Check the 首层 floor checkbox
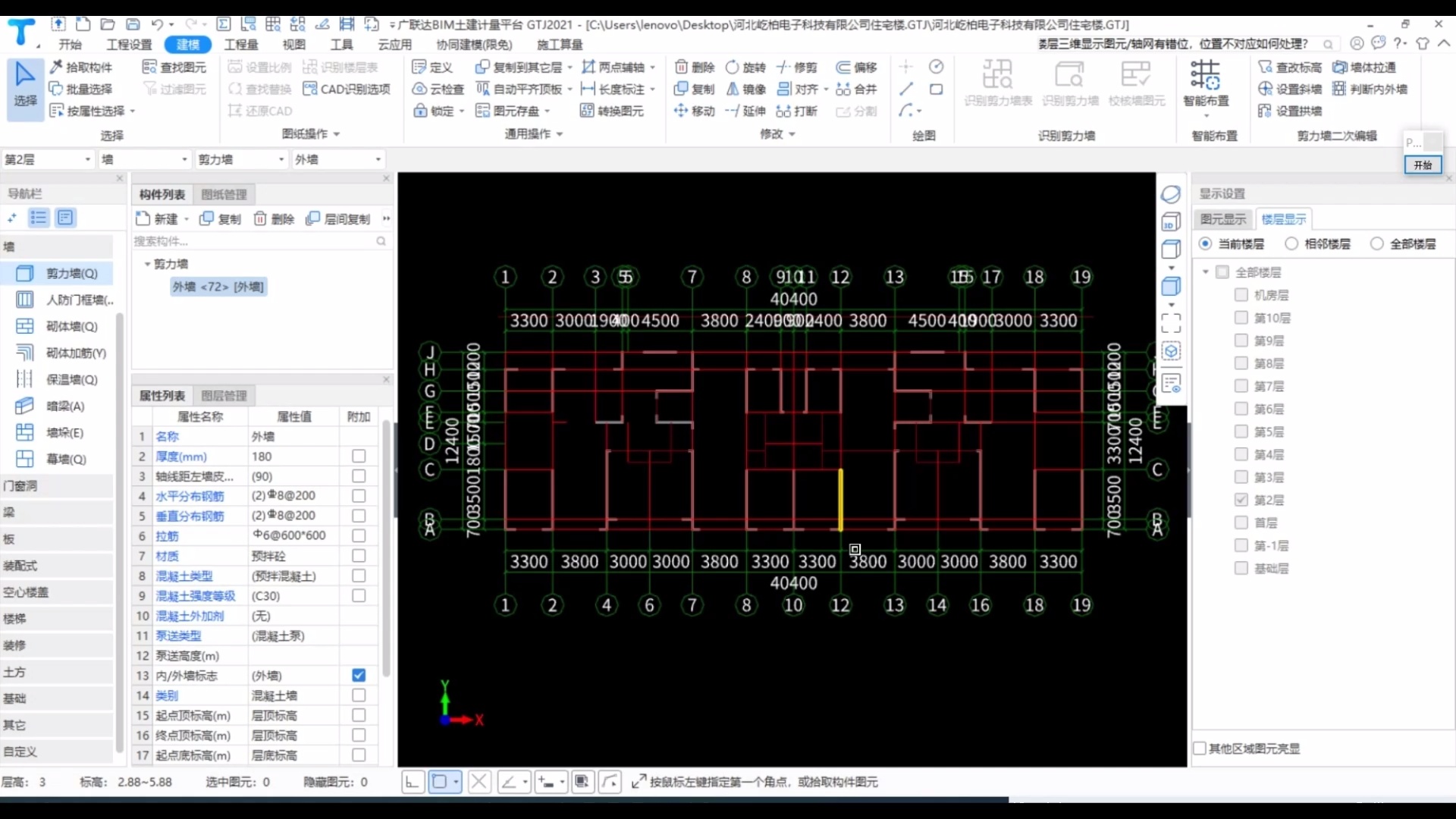 point(1241,522)
